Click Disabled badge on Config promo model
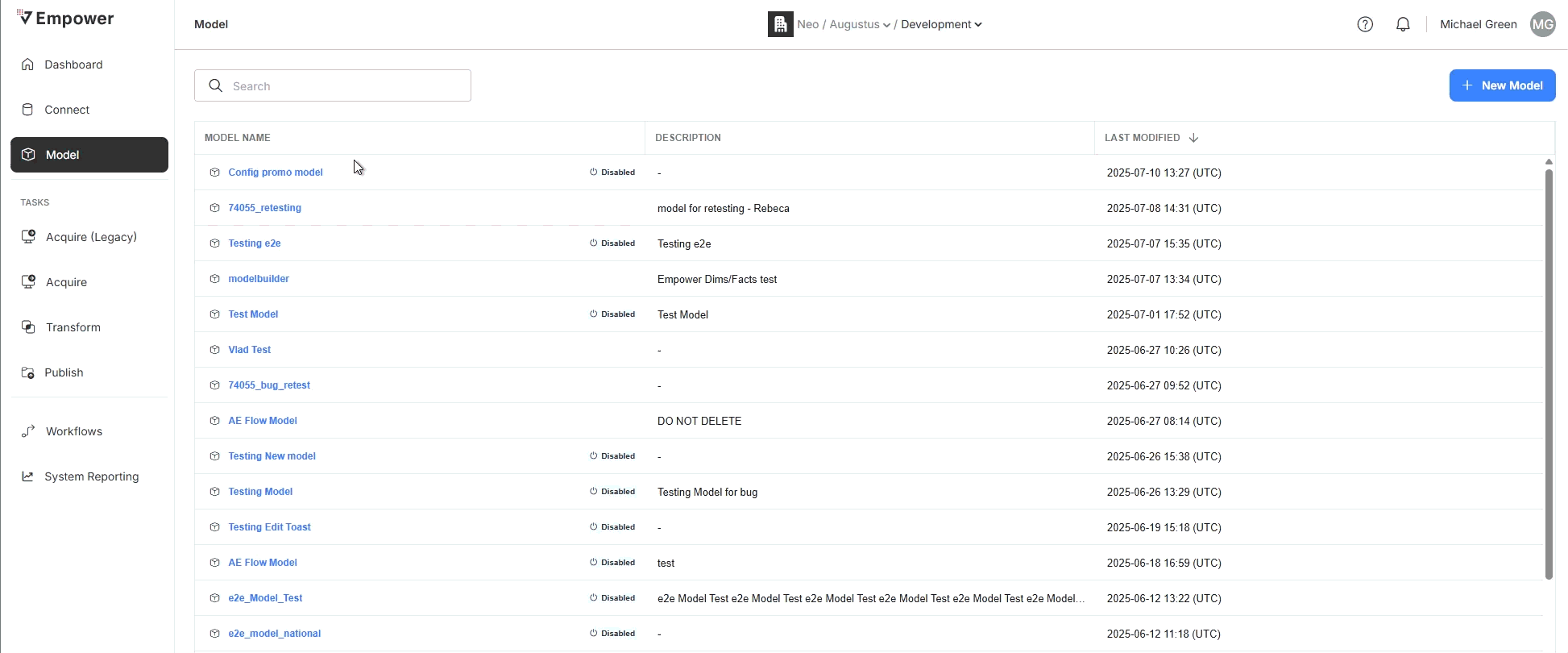 (x=612, y=173)
